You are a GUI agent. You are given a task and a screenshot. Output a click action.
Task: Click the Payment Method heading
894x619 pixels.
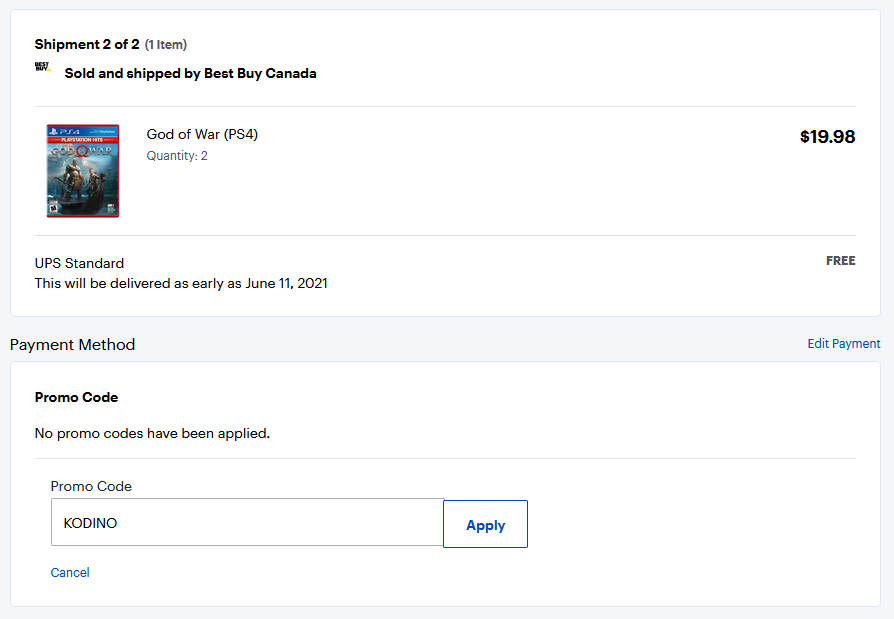pos(72,345)
